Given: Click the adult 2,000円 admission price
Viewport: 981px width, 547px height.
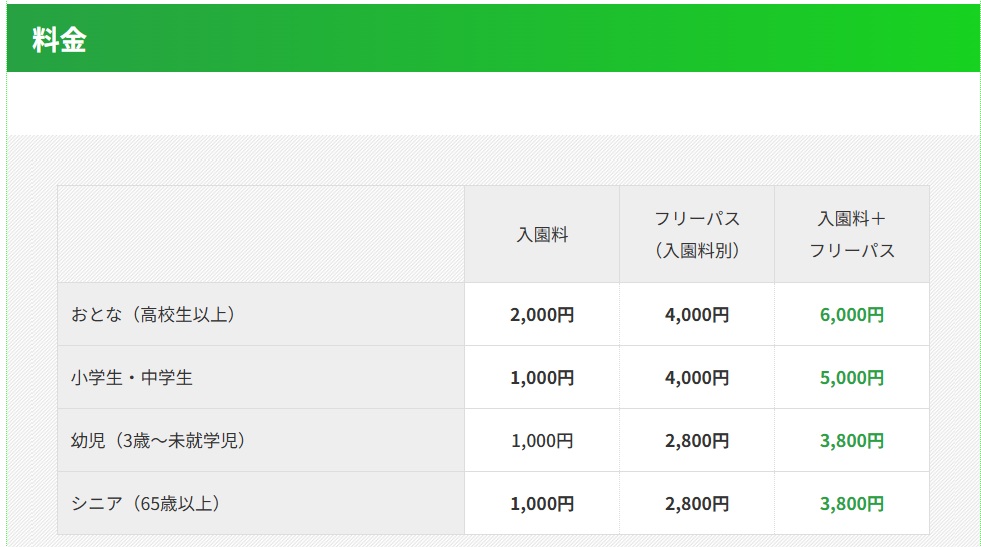Looking at the screenshot, I should coord(542,315).
